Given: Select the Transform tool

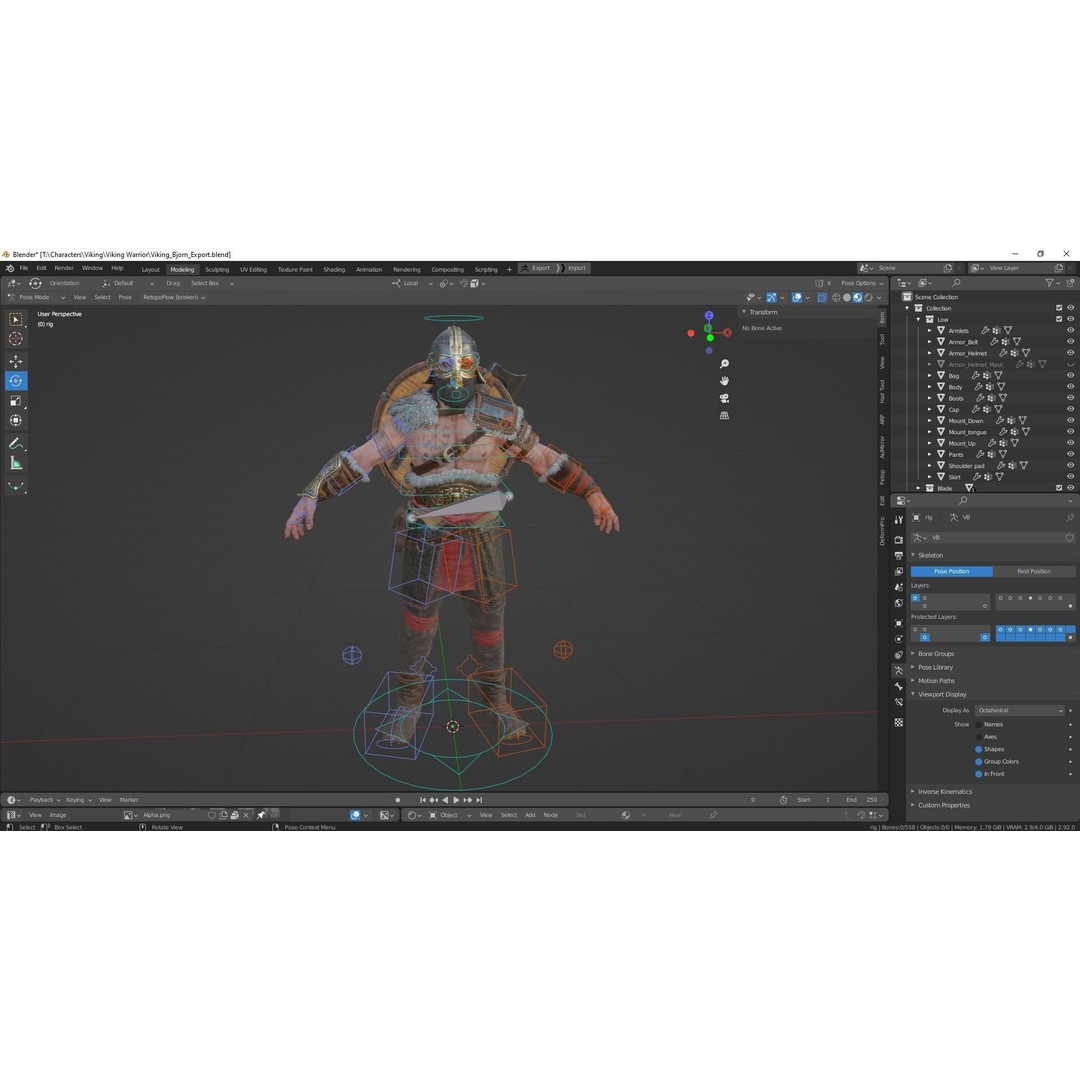Looking at the screenshot, I should pyautogui.click(x=16, y=420).
